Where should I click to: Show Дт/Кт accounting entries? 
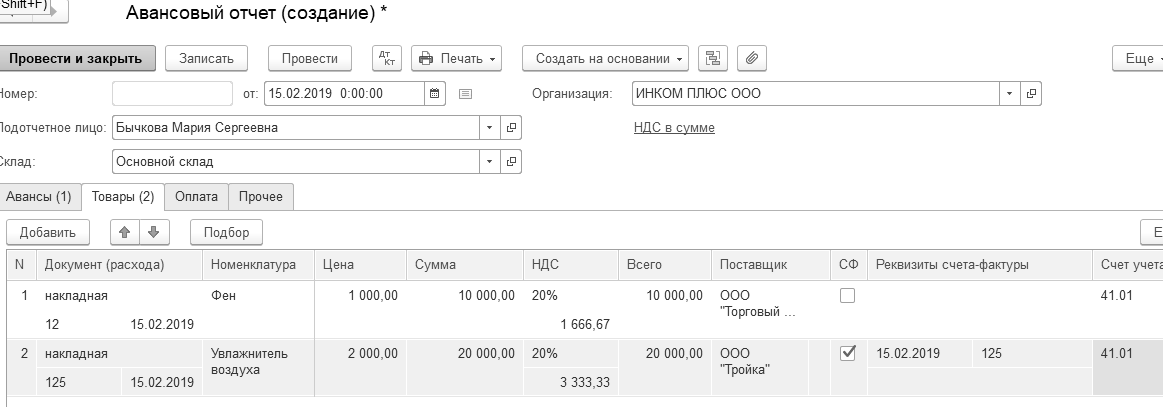click(x=387, y=58)
